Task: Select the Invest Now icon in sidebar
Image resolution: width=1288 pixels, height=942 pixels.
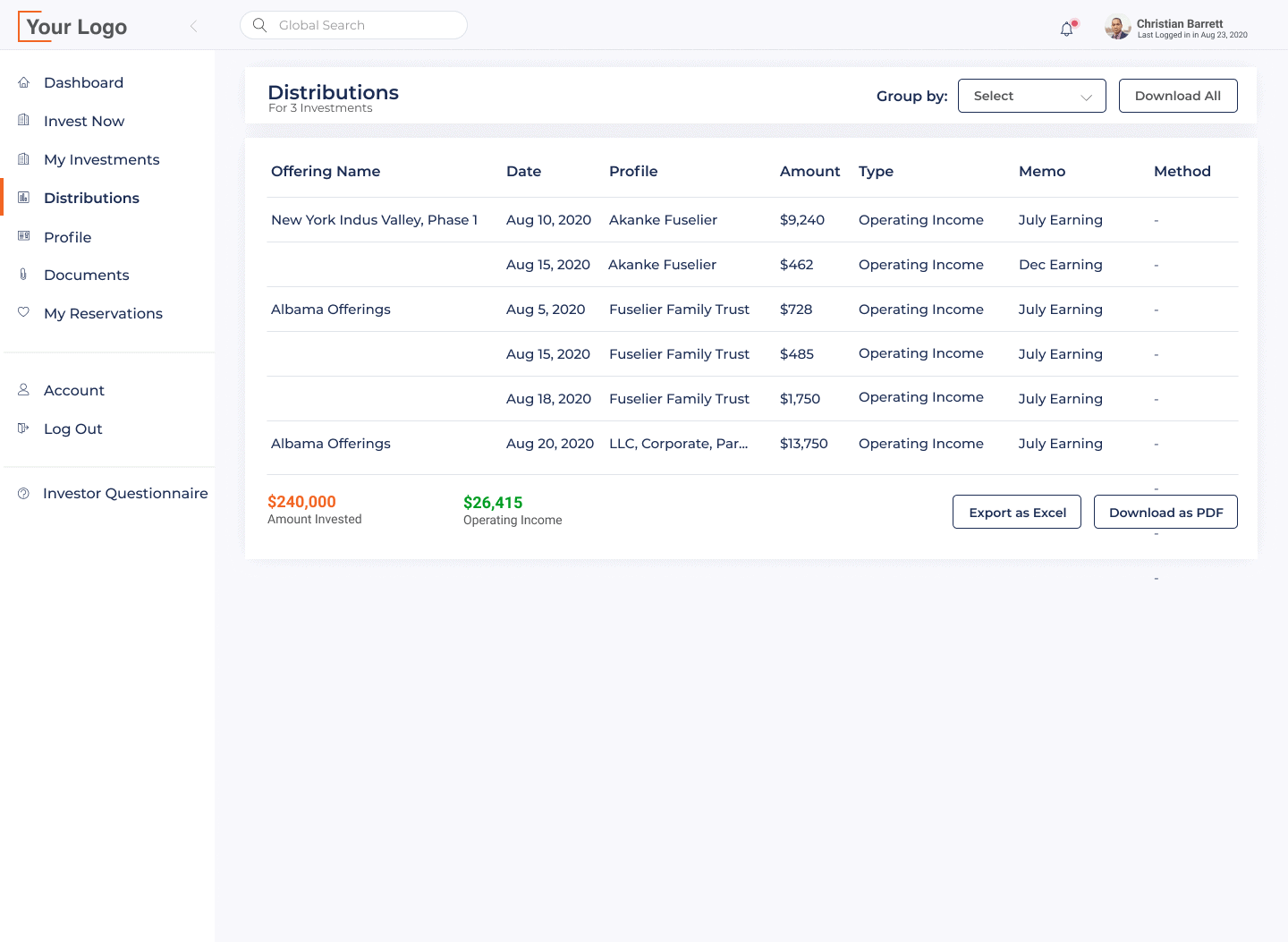Action: (x=23, y=121)
